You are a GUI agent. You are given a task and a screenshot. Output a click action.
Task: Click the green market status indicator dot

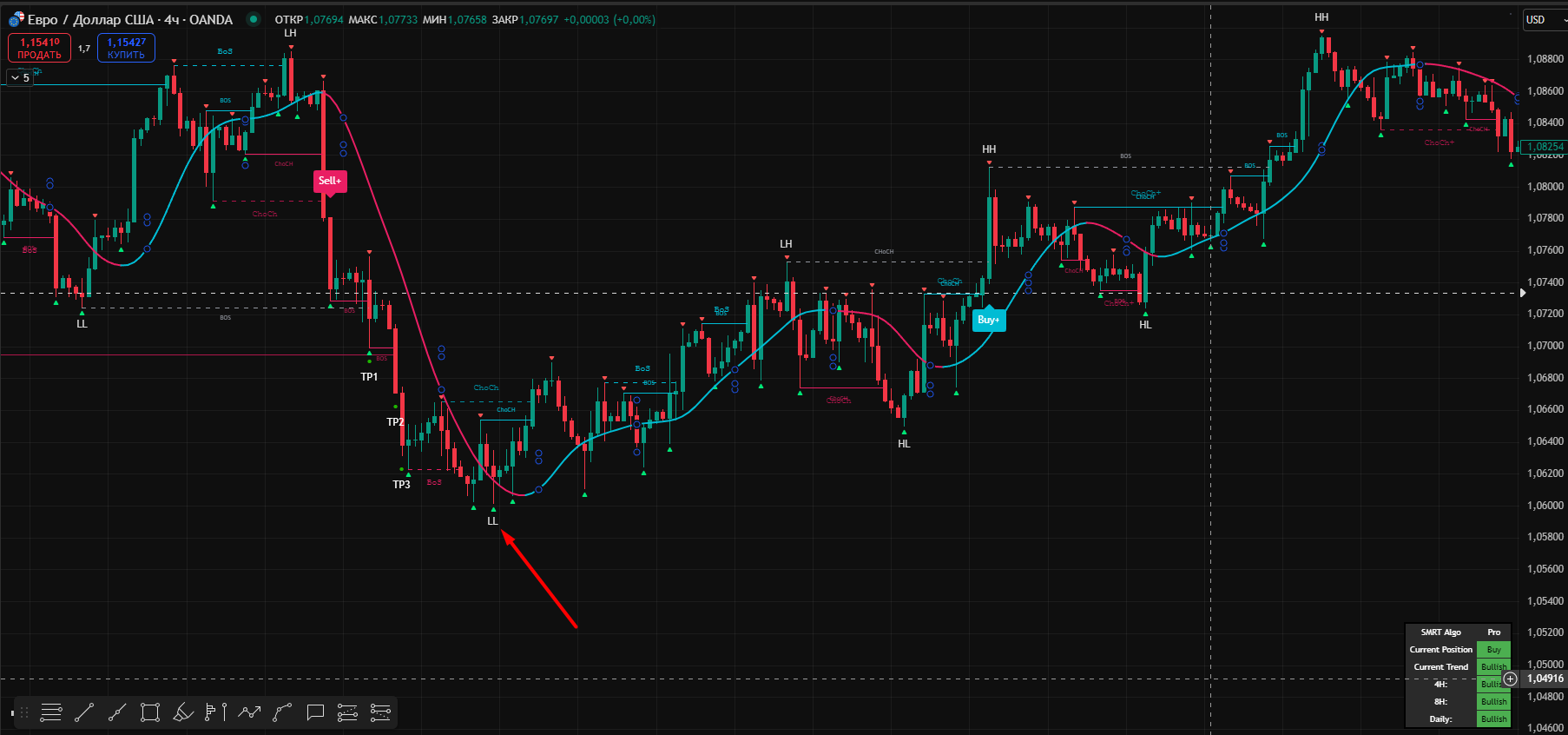[x=253, y=19]
